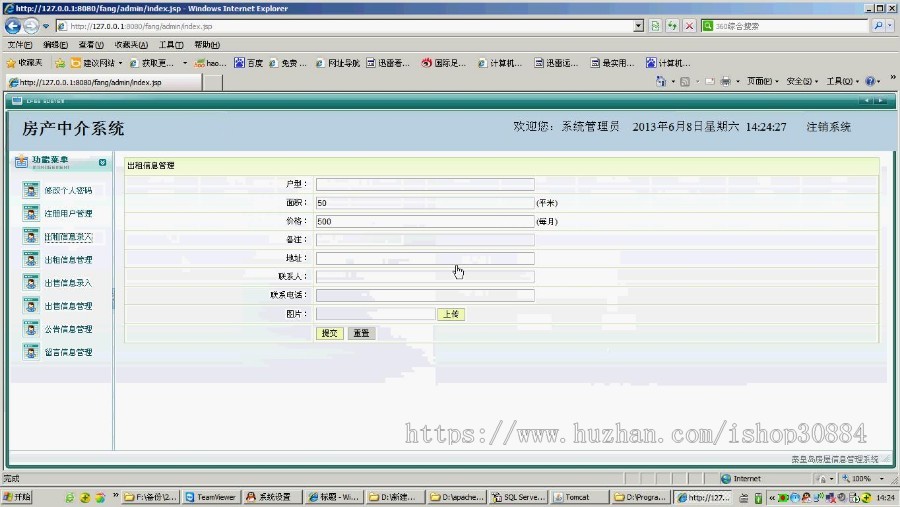This screenshot has height=507, width=900.
Task: Click the add-to-favorites-bar star icon
Action: point(60,63)
